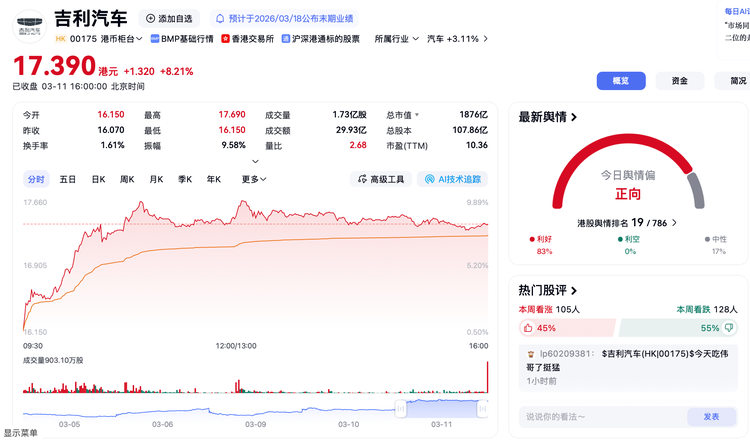The height and width of the screenshot is (441, 750).
Task: Click the 香港交易所 exchange icon
Action: 225,39
